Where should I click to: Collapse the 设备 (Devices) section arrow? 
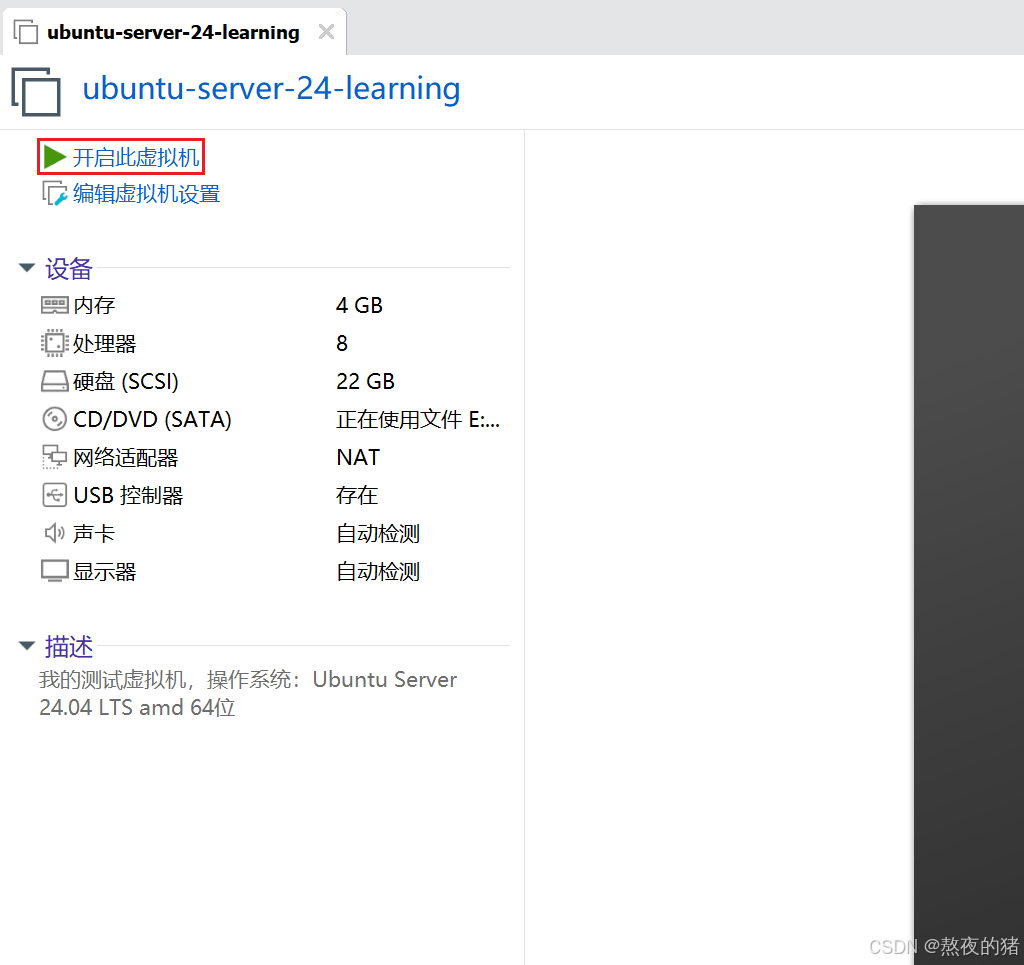click(x=27, y=268)
